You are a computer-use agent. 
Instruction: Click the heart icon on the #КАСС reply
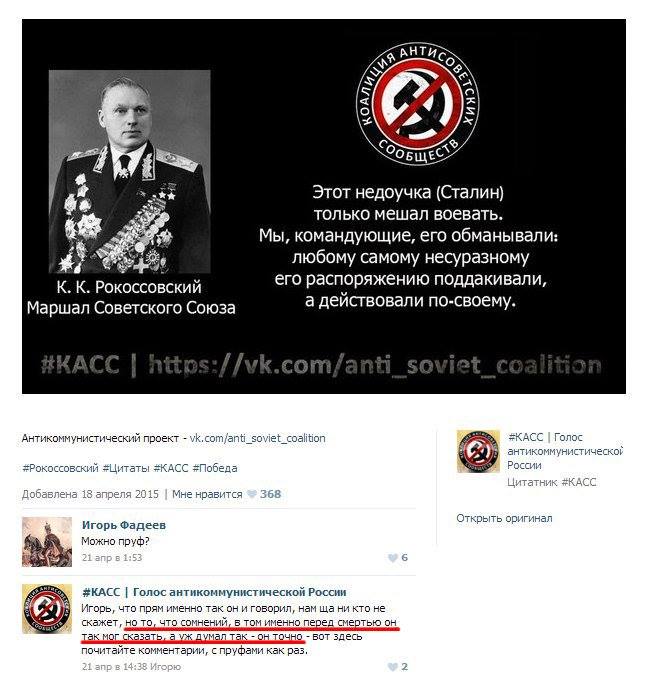pyautogui.click(x=392, y=667)
